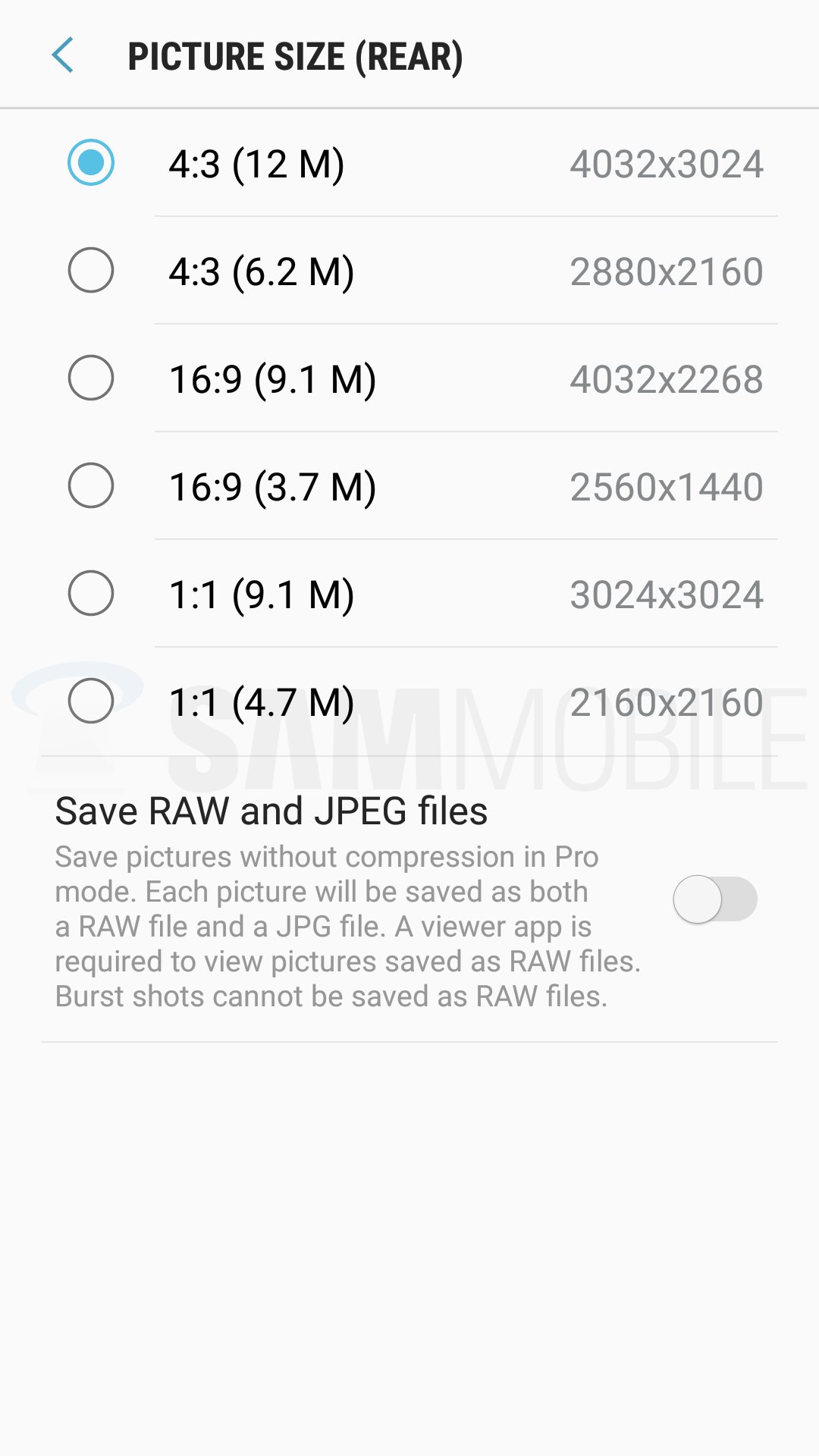Select the 16:9 (3.7 M) radio button
Screen dimensions: 819x1456
point(91,486)
